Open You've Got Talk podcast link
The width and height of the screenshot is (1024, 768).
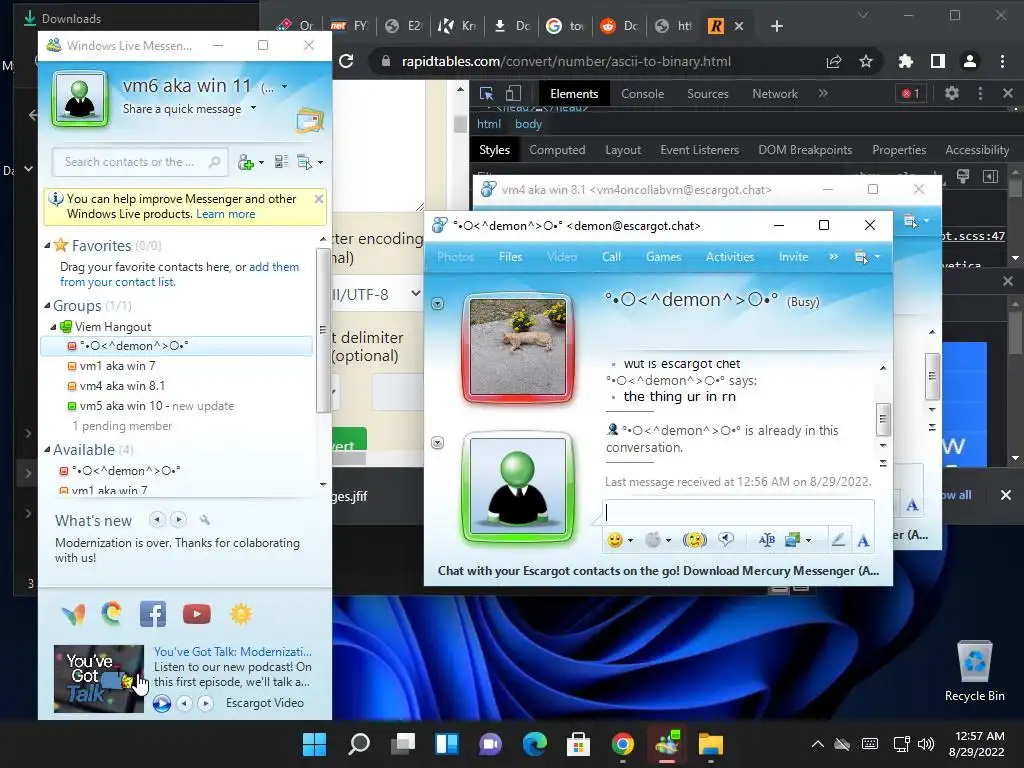coord(232,652)
